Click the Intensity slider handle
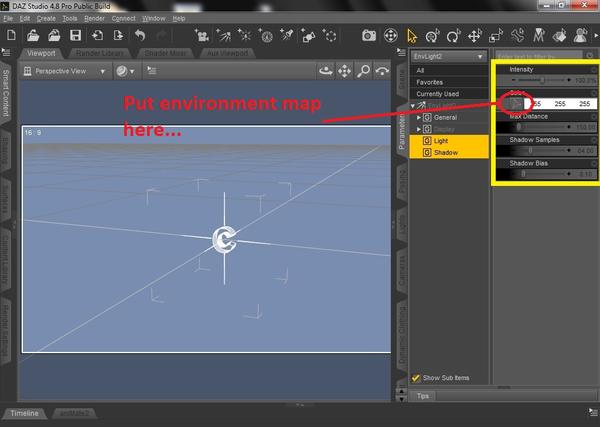Image resolution: width=600 pixels, height=427 pixels. [x=542, y=80]
